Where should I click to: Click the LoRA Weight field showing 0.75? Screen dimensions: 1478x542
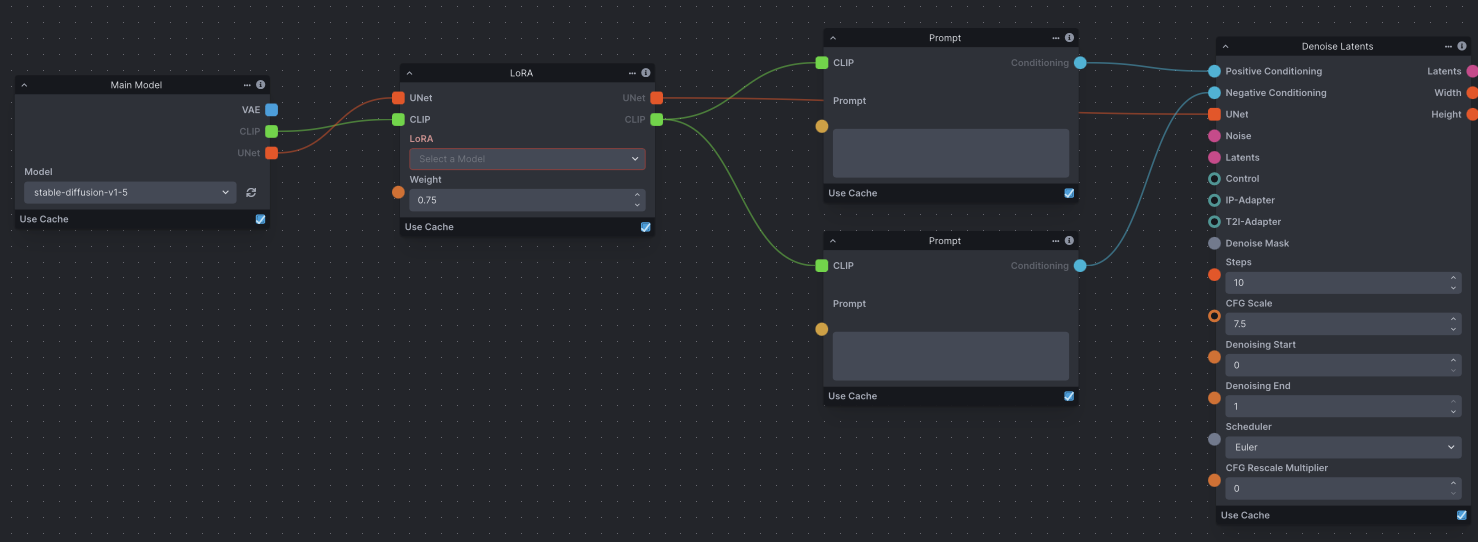[520, 200]
